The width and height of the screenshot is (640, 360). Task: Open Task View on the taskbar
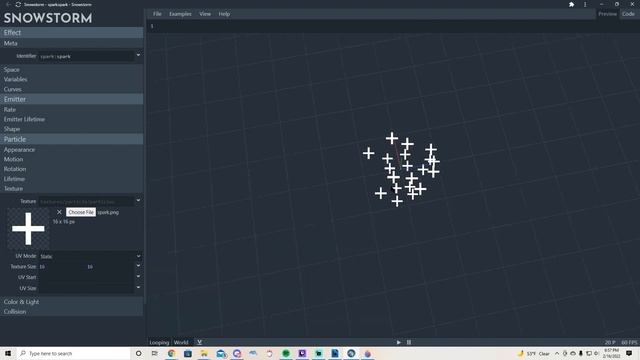(x=155, y=353)
